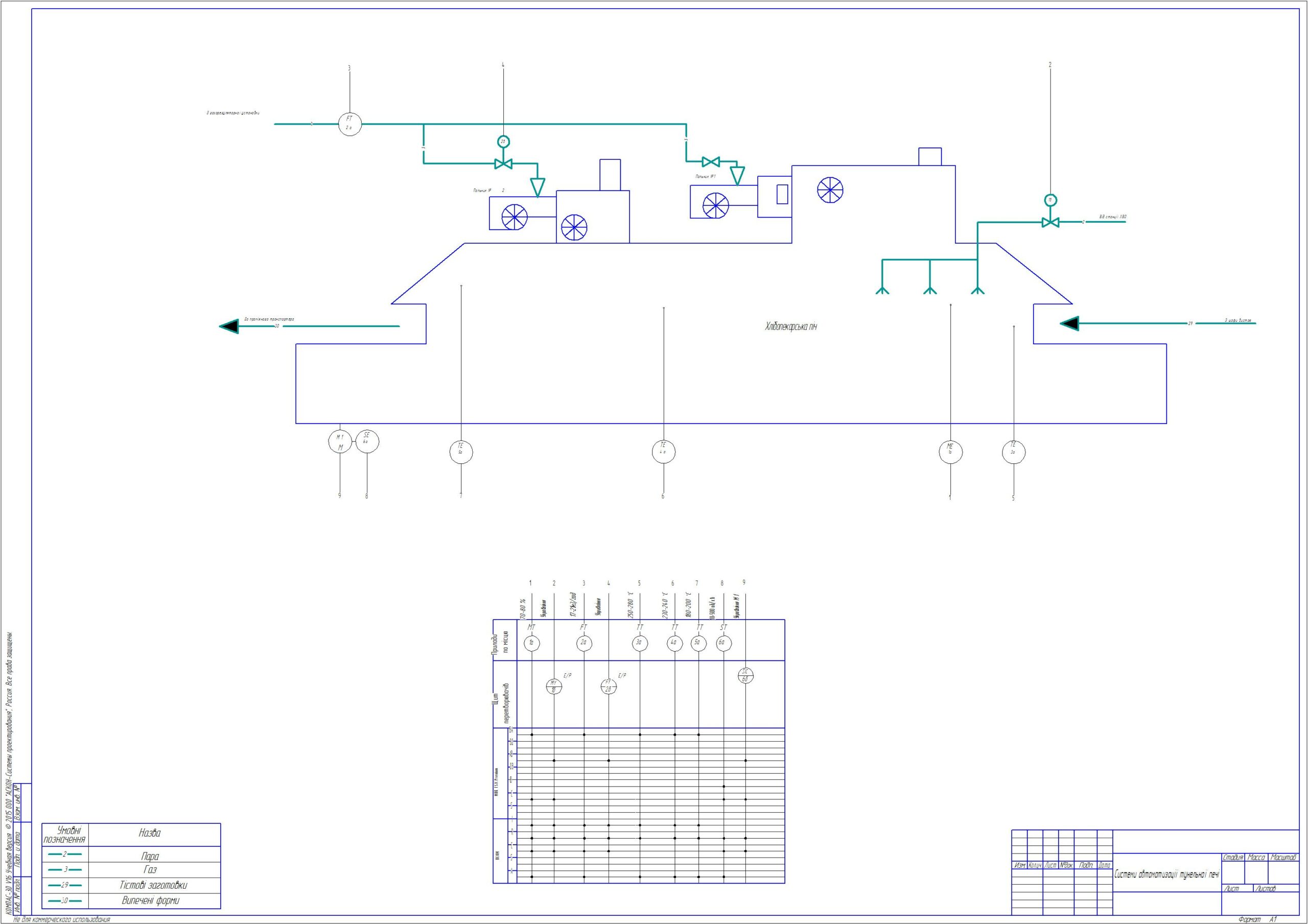
Task: Select the ME 1a humidity sensor bubble
Action: pyautogui.click(x=950, y=452)
